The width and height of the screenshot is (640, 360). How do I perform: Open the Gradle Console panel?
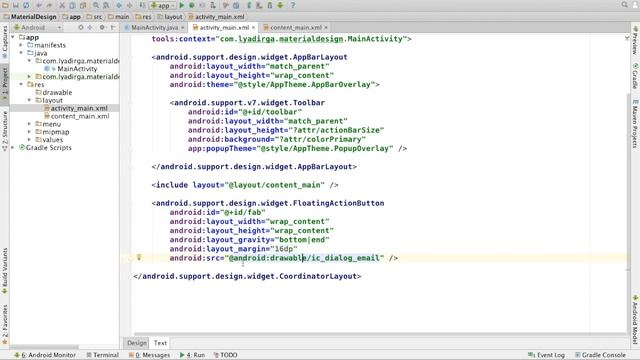pyautogui.click(x=600, y=355)
